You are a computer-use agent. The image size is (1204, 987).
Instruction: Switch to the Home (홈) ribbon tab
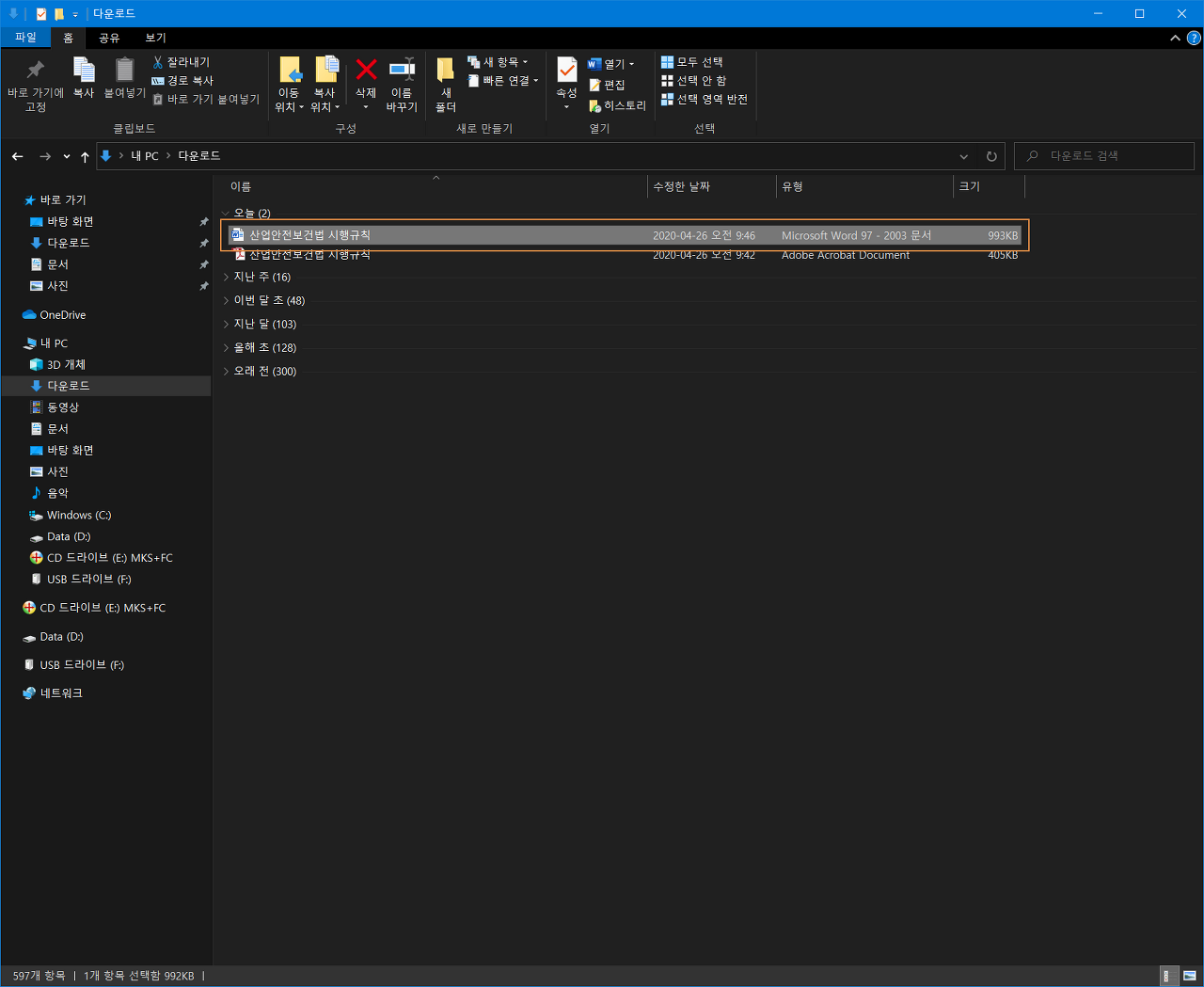pos(68,38)
